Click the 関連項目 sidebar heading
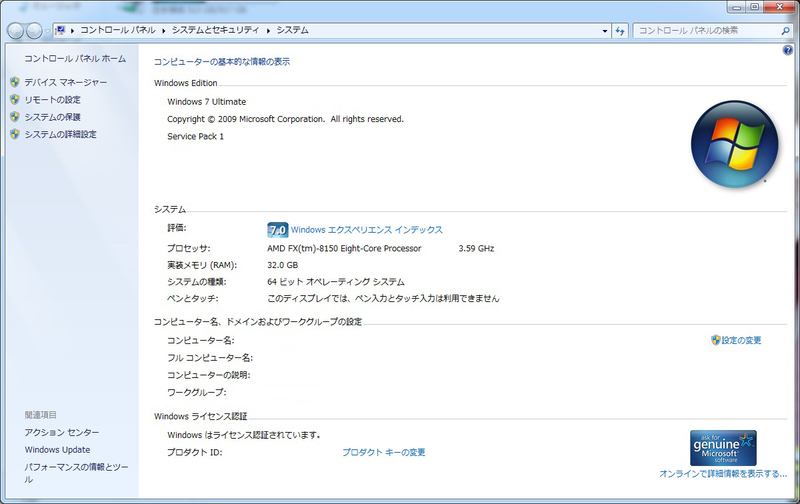Viewport: 800px width, 504px height. click(x=40, y=415)
